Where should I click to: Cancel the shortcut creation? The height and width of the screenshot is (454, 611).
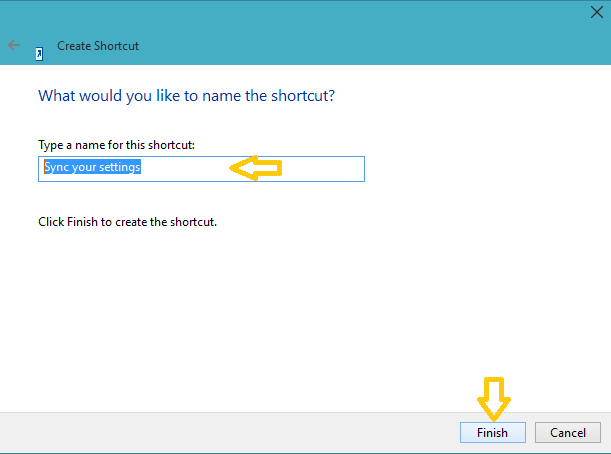click(568, 433)
